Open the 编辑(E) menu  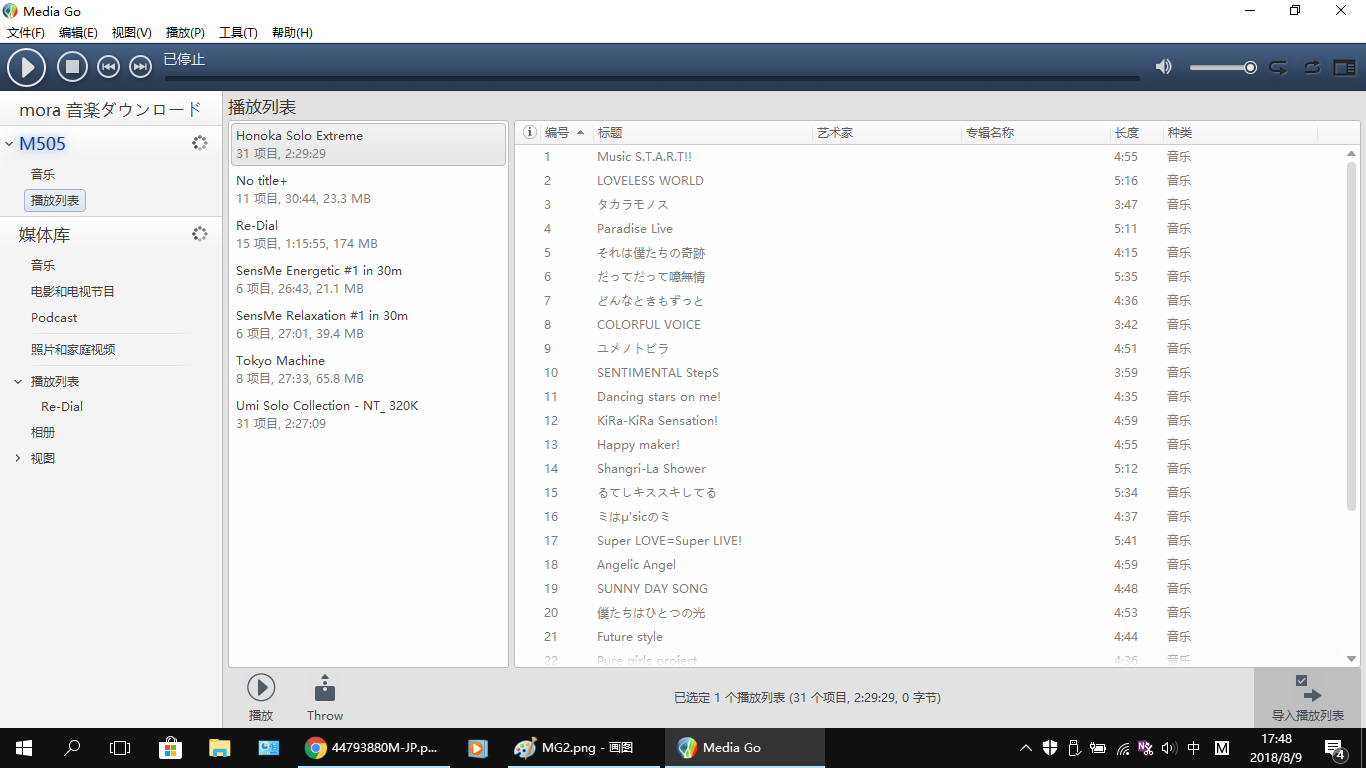pos(78,32)
